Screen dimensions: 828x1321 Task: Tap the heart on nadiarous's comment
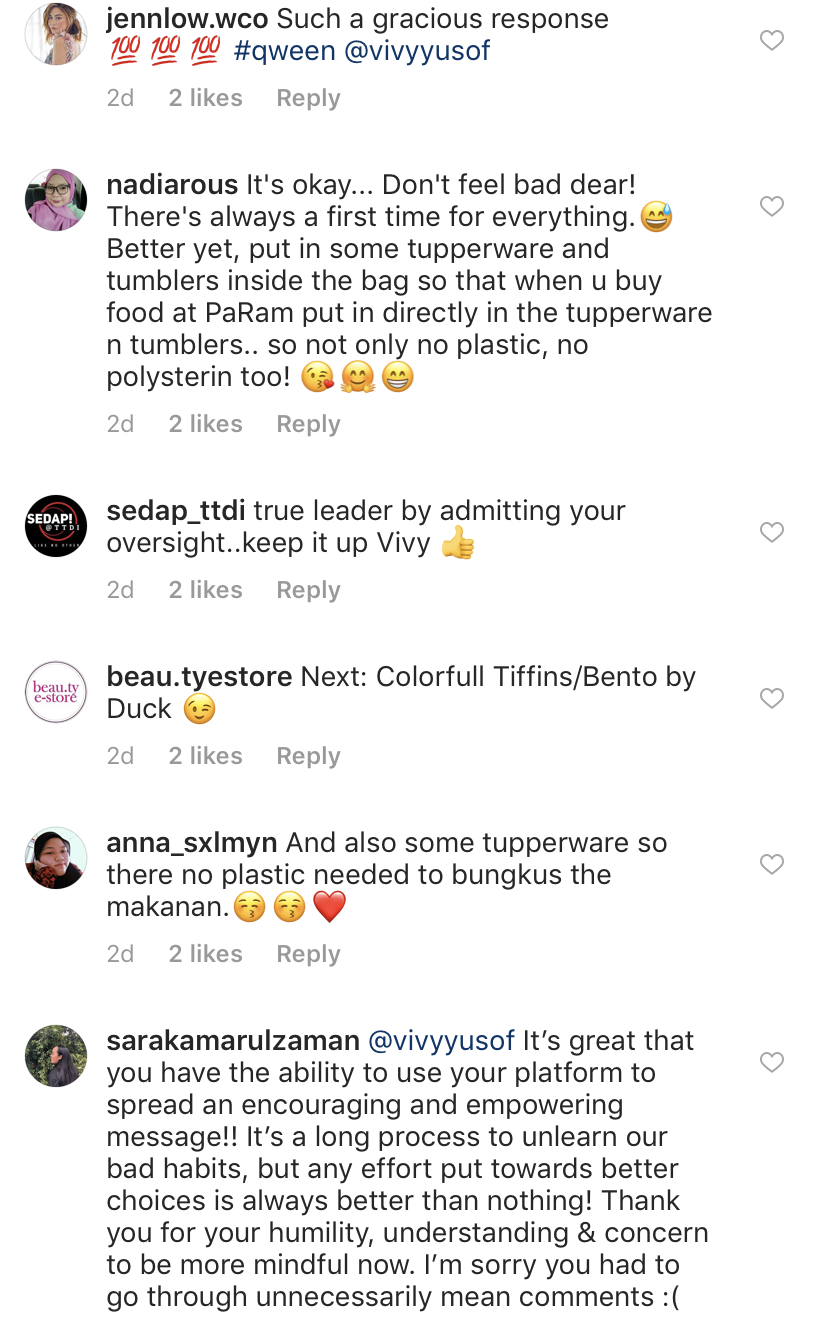[x=771, y=207]
